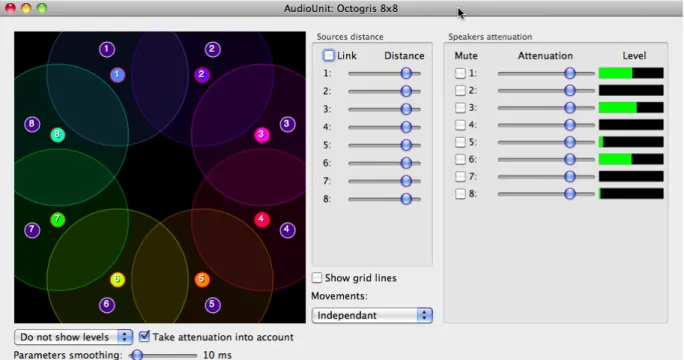Click the speaker 5 marker
The image size is (684, 360).
tap(212, 305)
